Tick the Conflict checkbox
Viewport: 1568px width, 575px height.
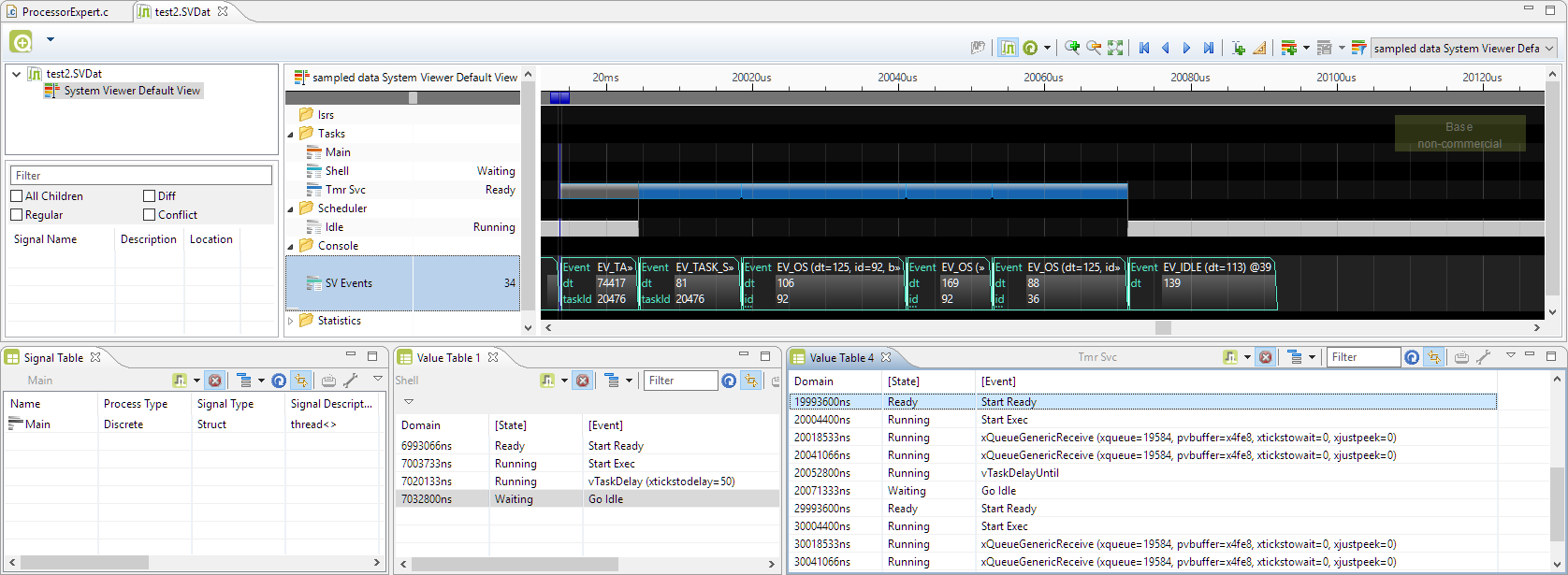(150, 215)
